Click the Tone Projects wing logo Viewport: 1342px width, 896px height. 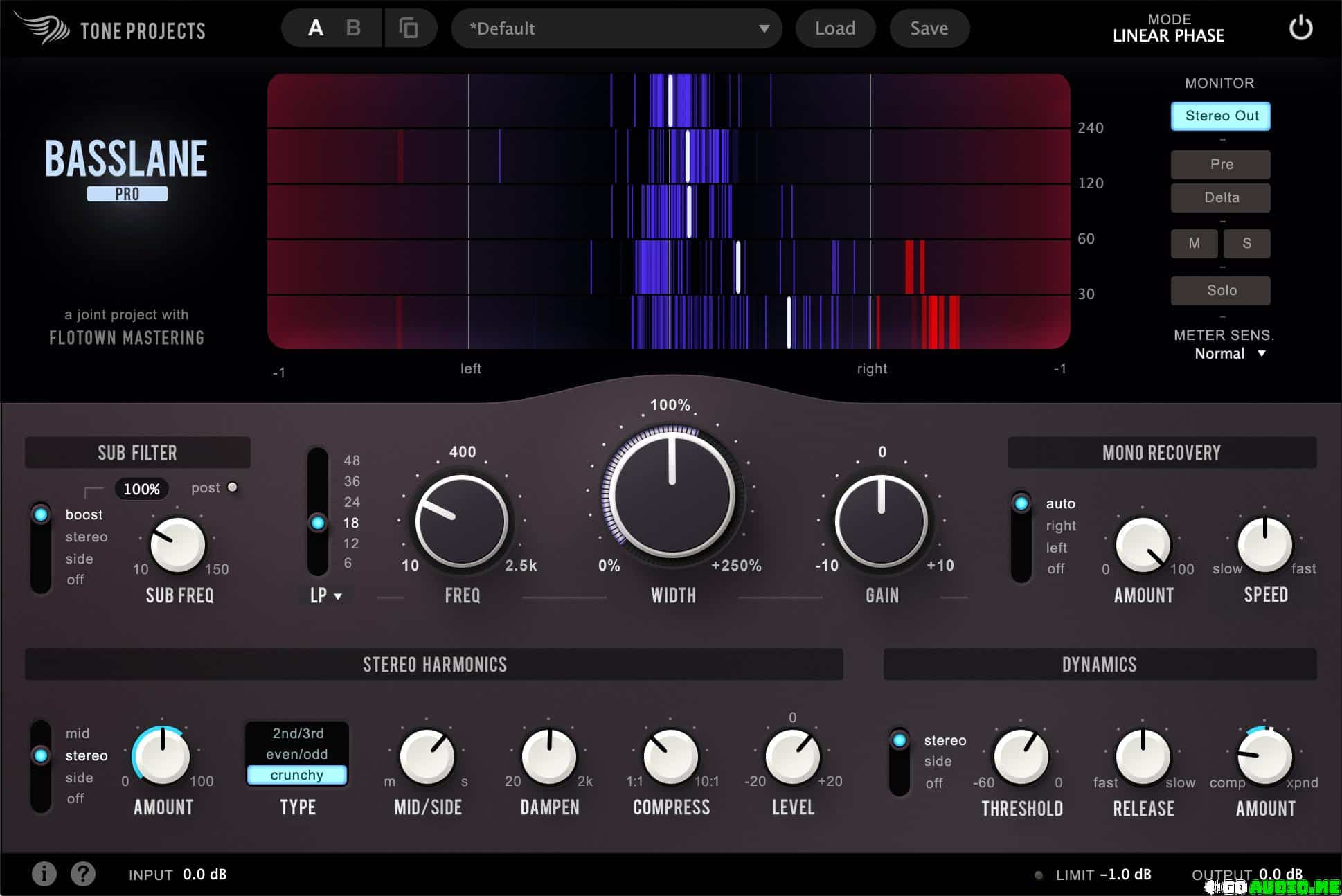click(42, 28)
